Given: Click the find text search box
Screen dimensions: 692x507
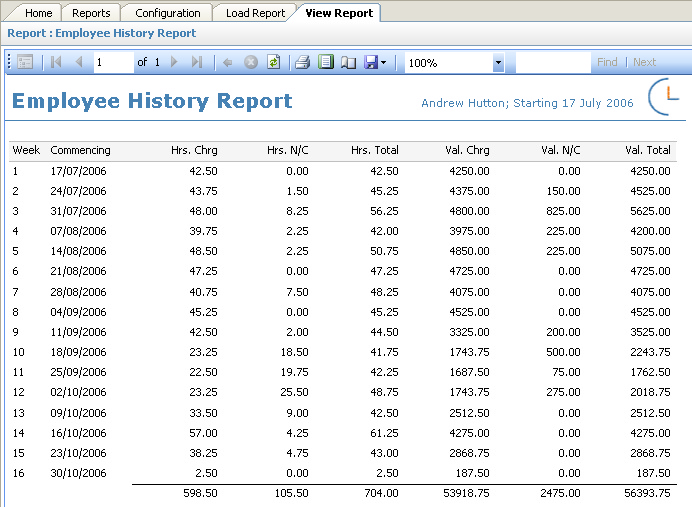Looking at the screenshot, I should pyautogui.click(x=553, y=62).
